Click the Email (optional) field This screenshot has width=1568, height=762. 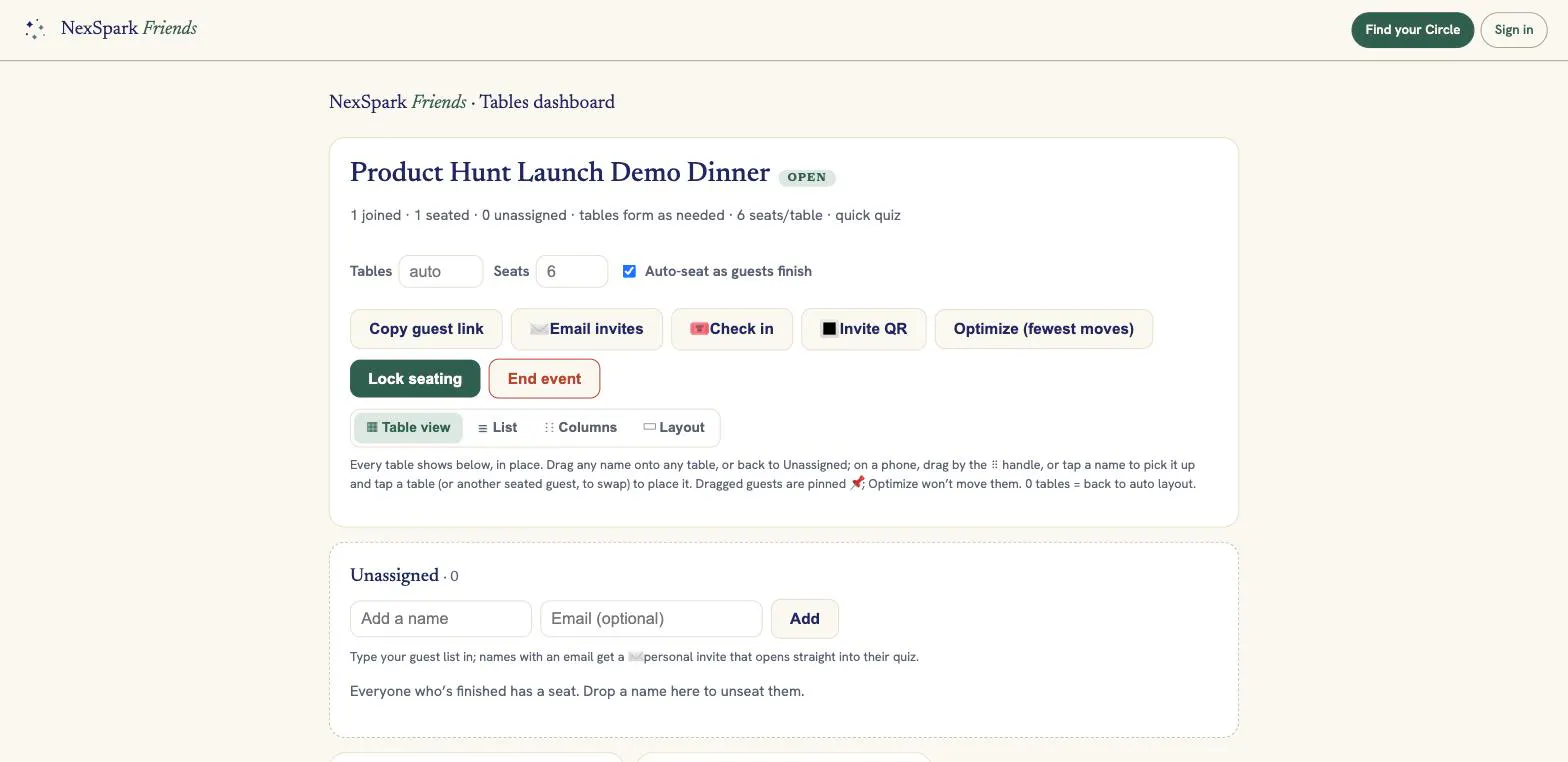pyautogui.click(x=651, y=619)
